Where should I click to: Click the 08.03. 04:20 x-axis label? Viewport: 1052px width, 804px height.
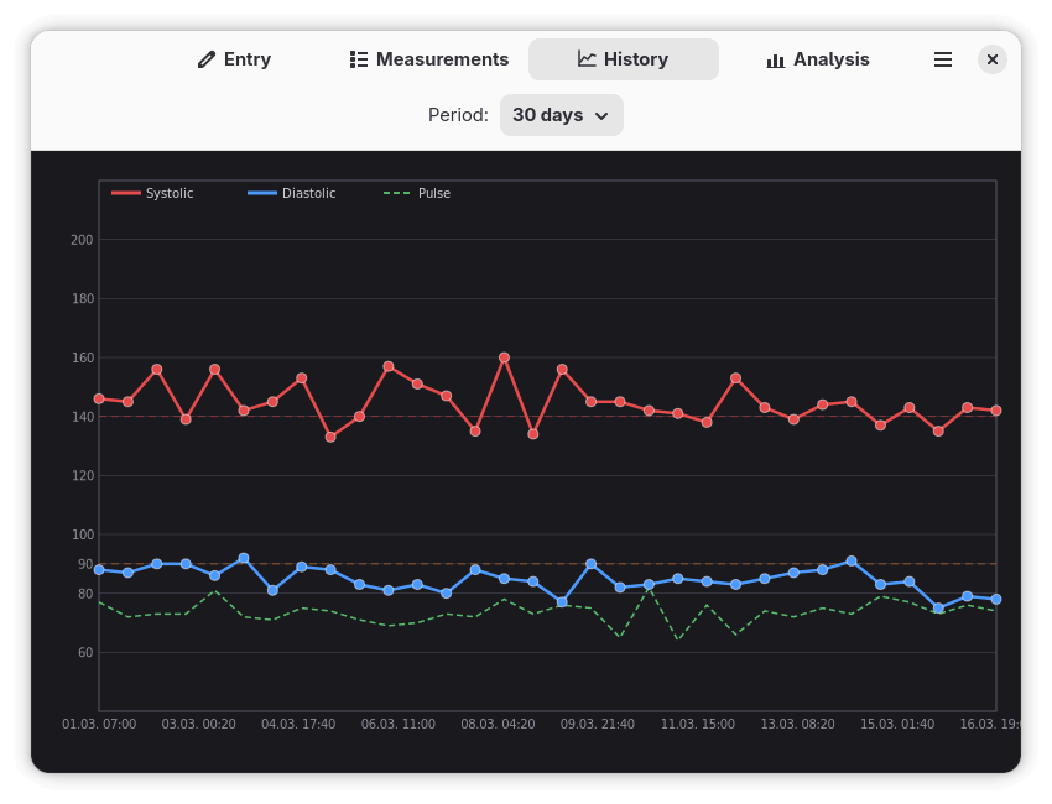pyautogui.click(x=498, y=724)
